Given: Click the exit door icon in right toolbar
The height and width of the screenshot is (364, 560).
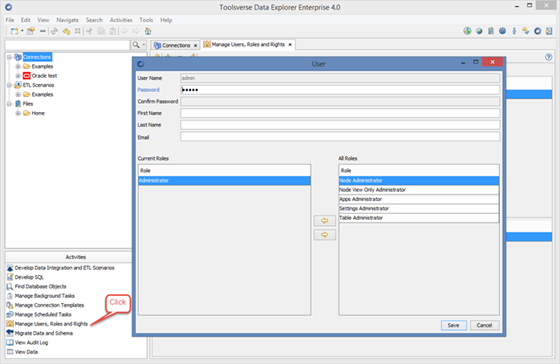Looking at the screenshot, I should click(x=549, y=31).
